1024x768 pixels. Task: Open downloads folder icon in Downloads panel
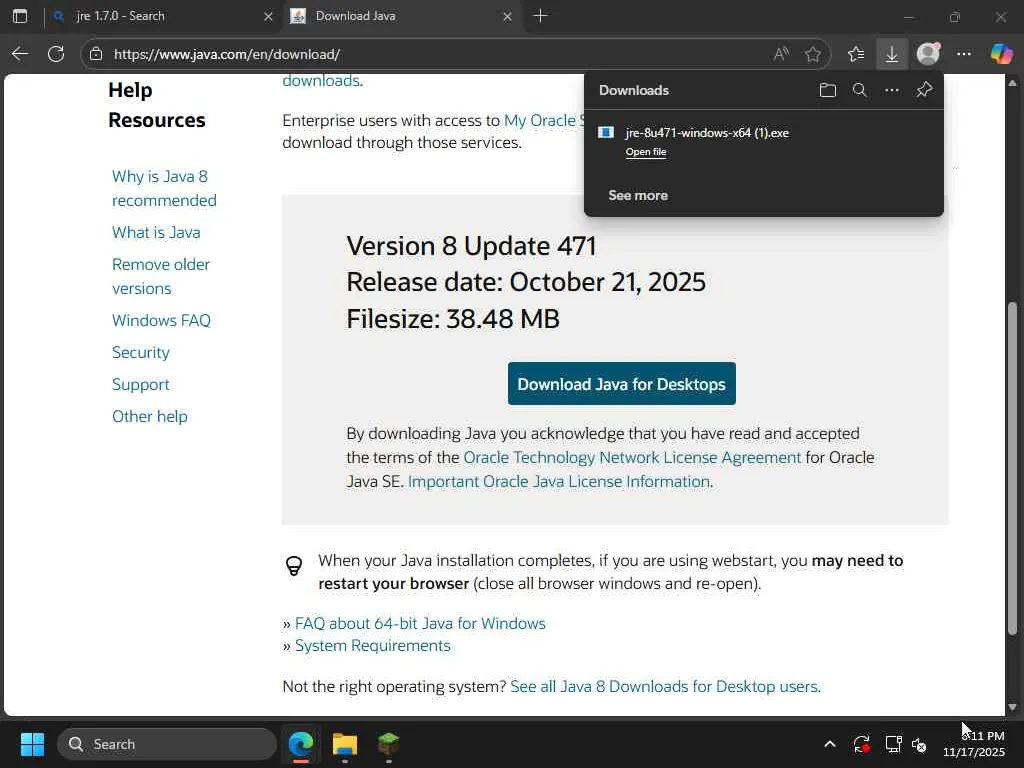click(827, 90)
